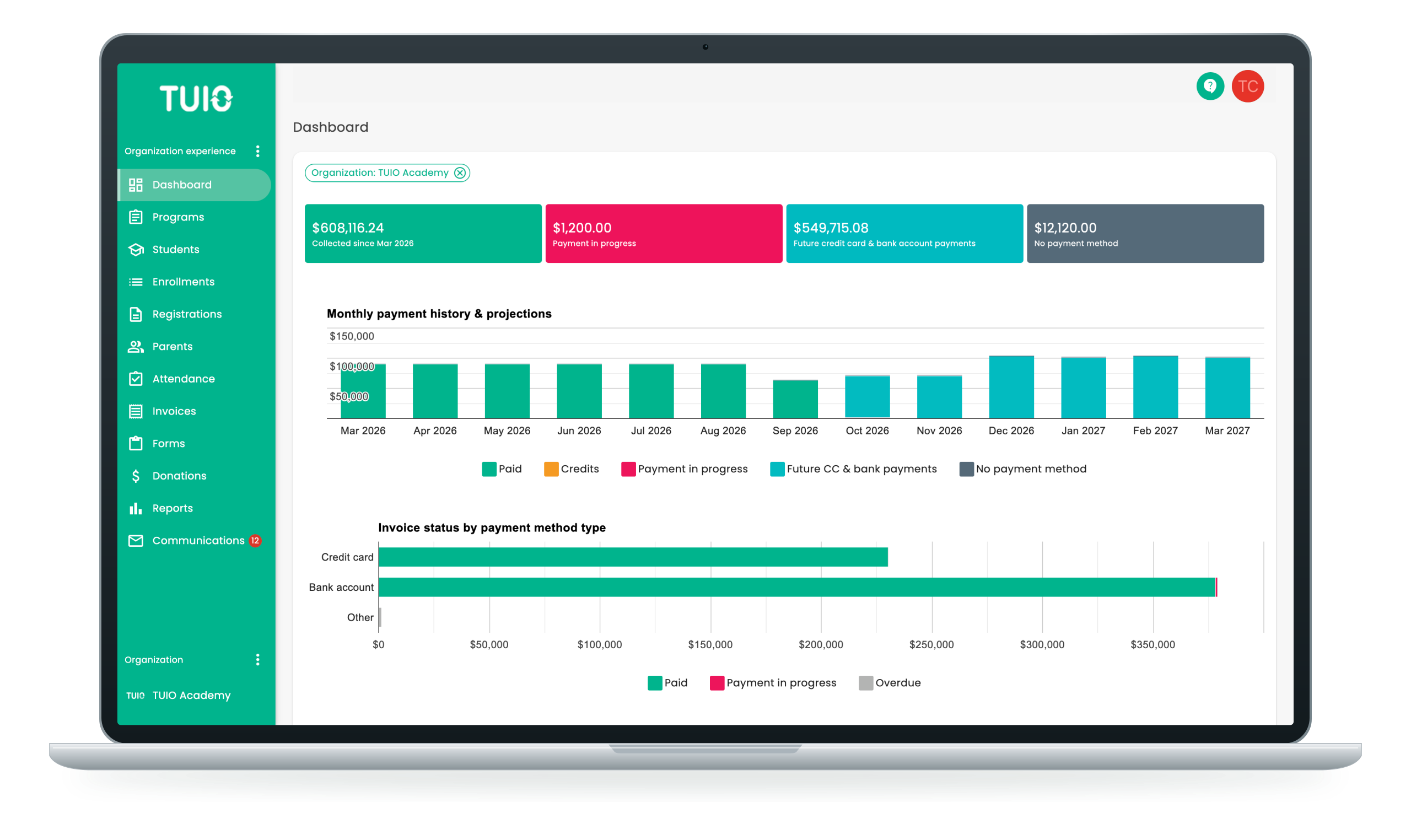The width and height of the screenshot is (1411, 840).
Task: Click the Registrations document icon
Action: coord(135,314)
